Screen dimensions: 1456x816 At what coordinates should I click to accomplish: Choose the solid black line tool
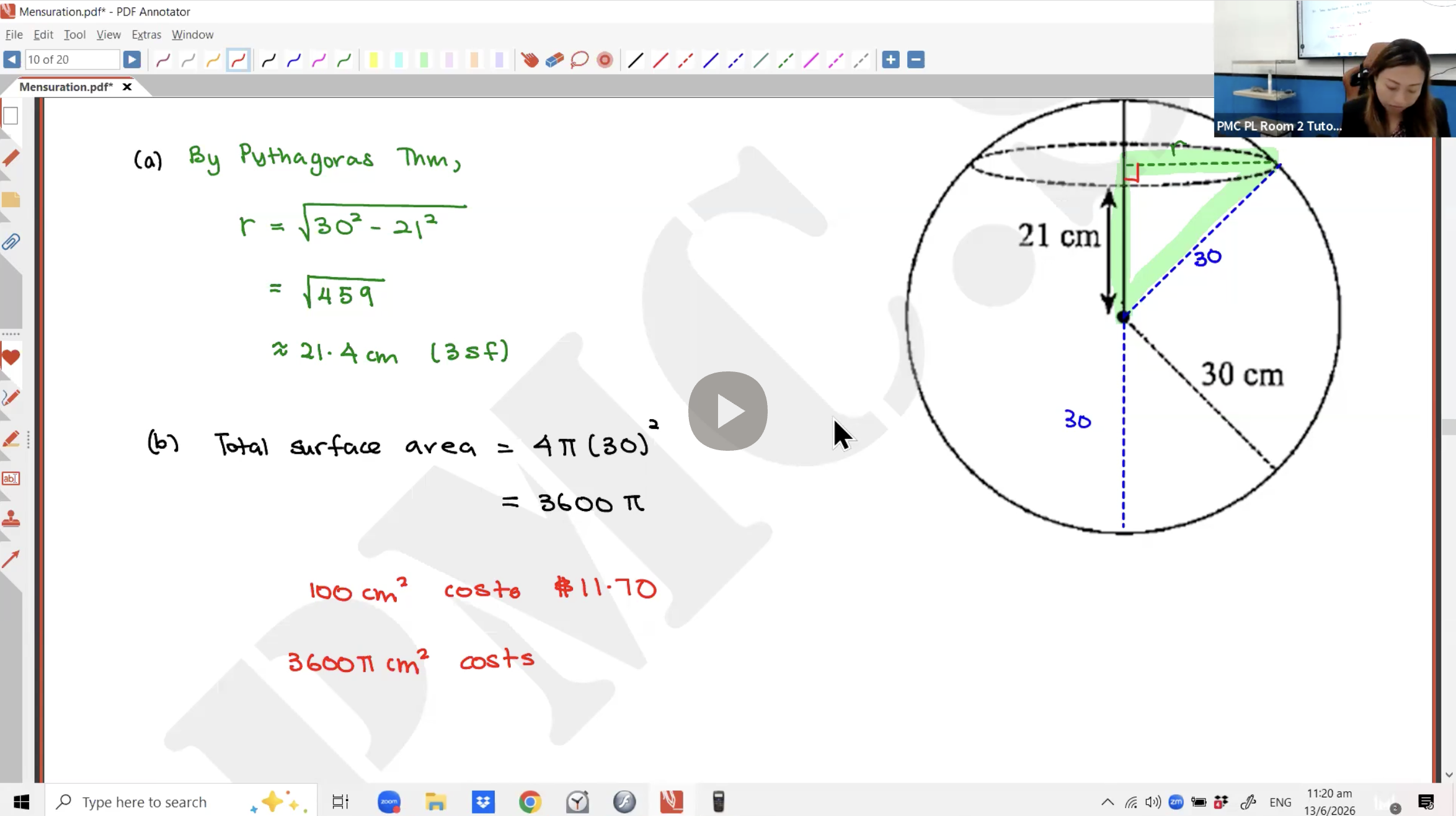(x=635, y=60)
